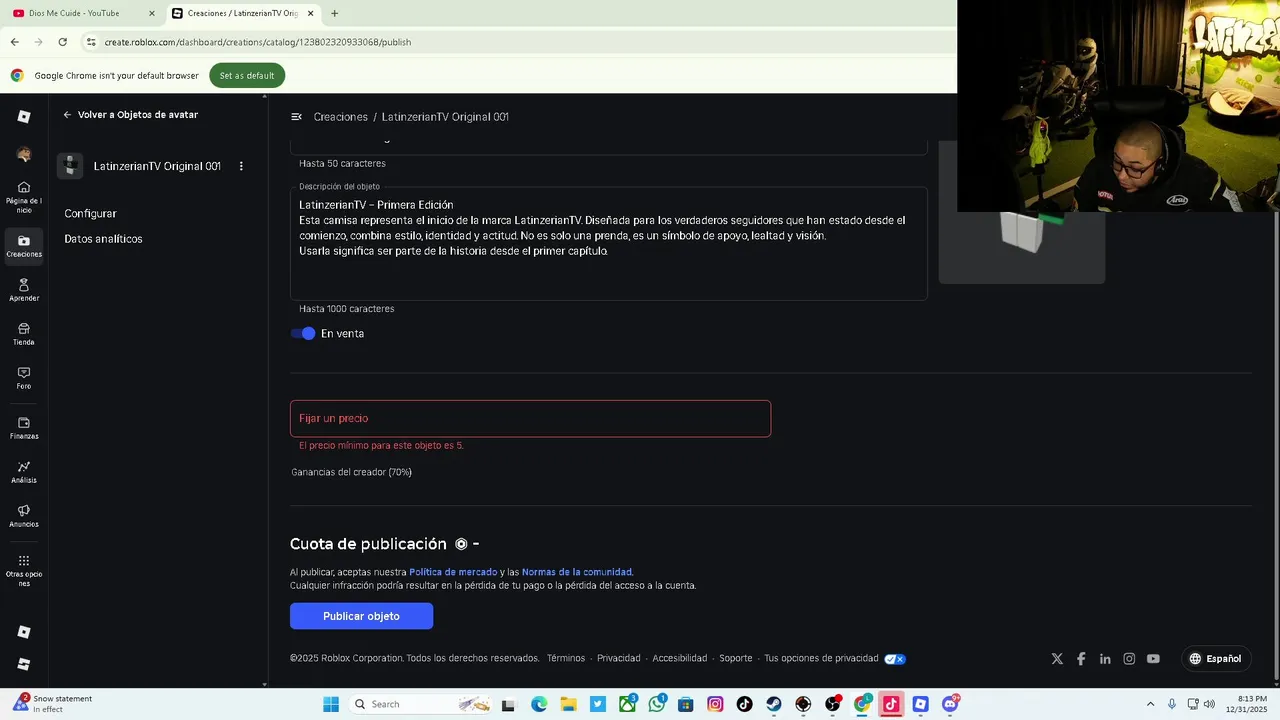1280x720 pixels.
Task: Click the Roblox app icon near sidebar bottom
Action: [x=24, y=632]
